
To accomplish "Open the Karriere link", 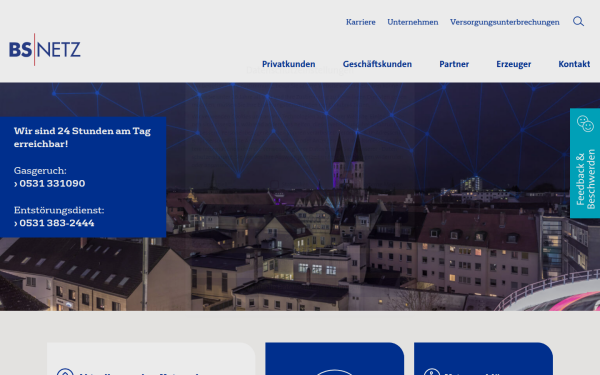I will point(360,22).
